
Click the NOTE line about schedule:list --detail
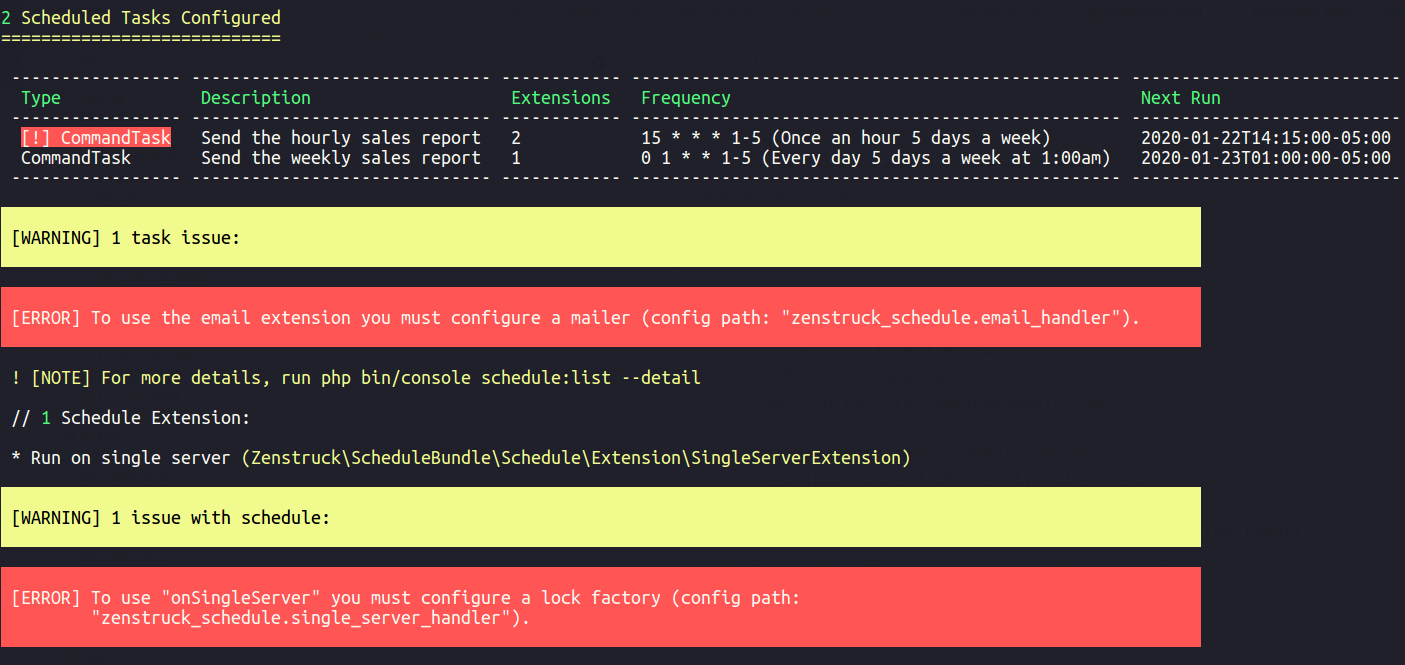pyautogui.click(x=356, y=378)
